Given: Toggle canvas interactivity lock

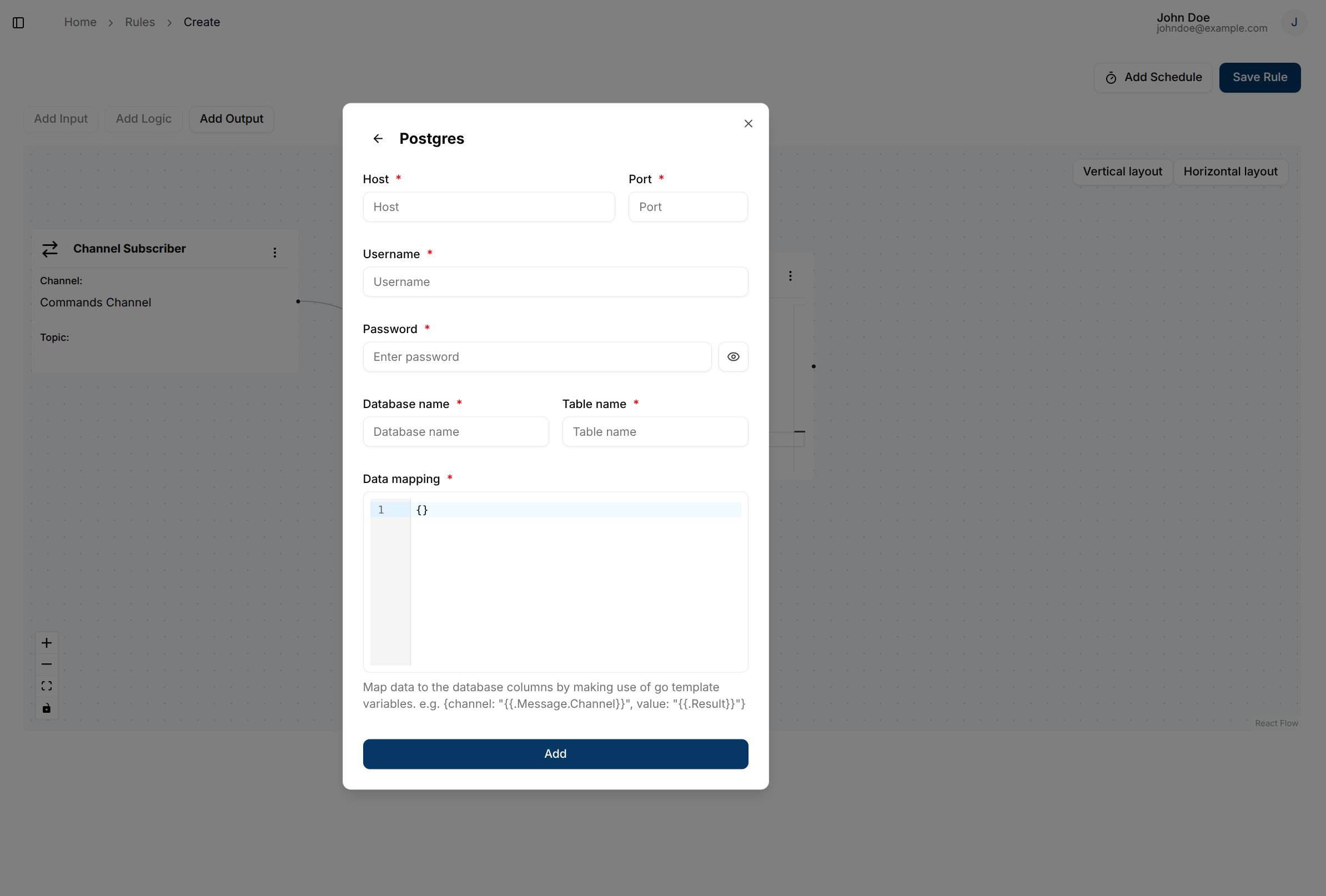Looking at the screenshot, I should pyautogui.click(x=47, y=708).
